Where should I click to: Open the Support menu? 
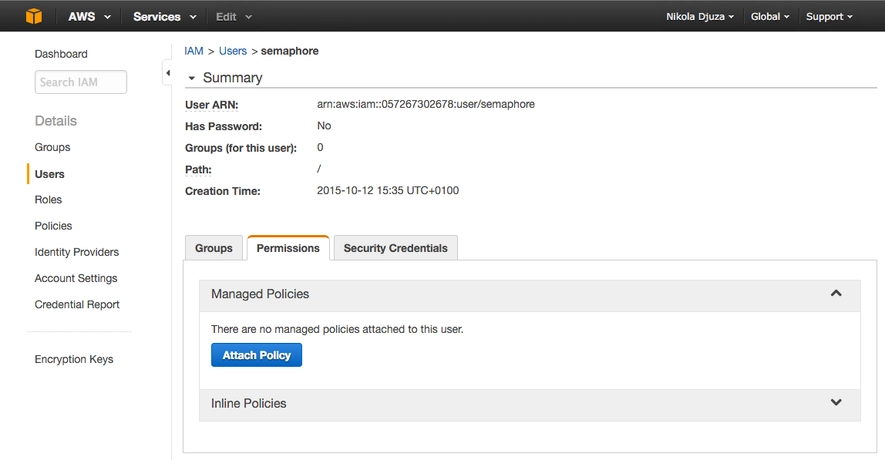point(829,17)
